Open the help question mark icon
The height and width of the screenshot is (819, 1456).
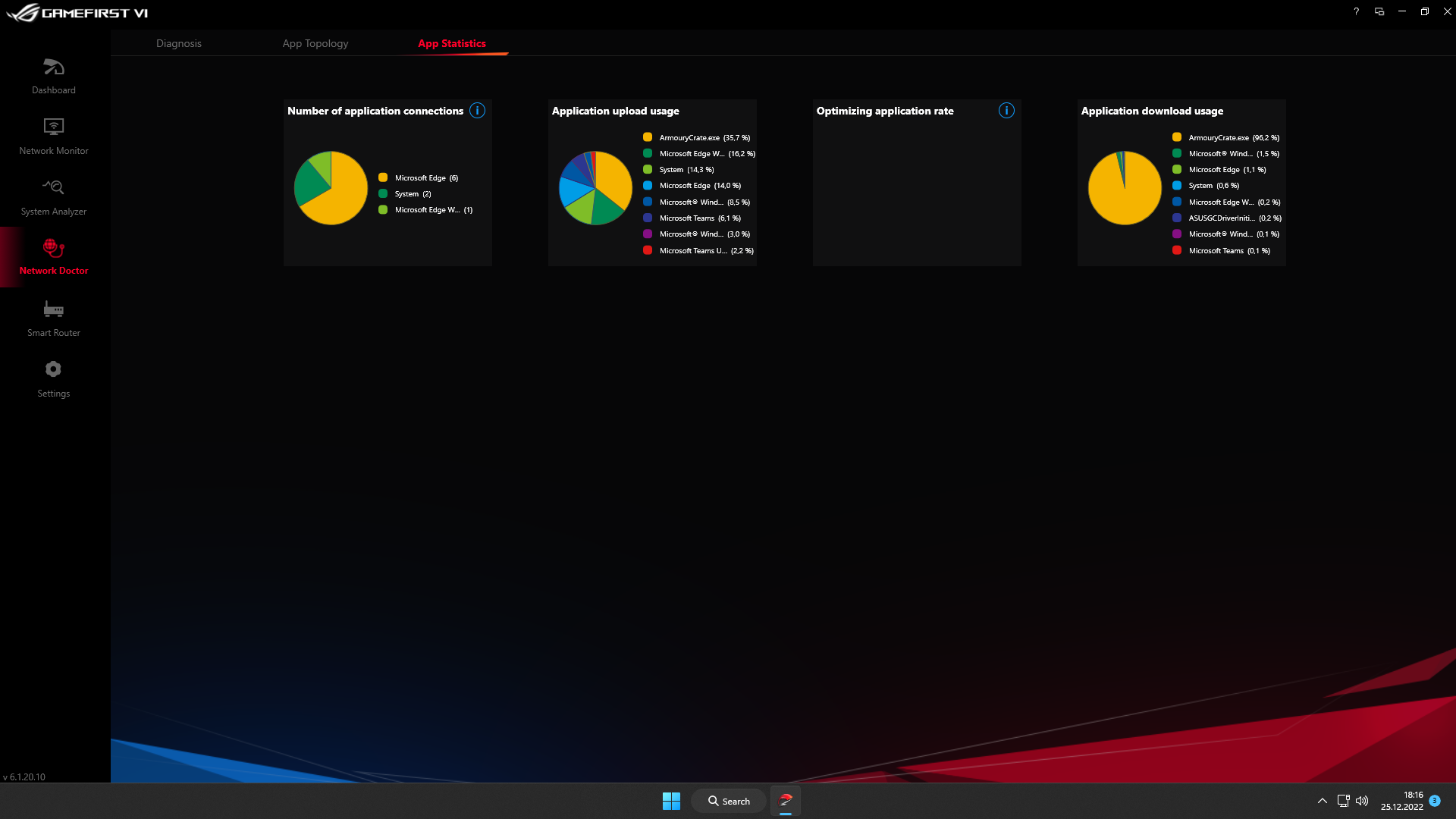(x=1356, y=11)
